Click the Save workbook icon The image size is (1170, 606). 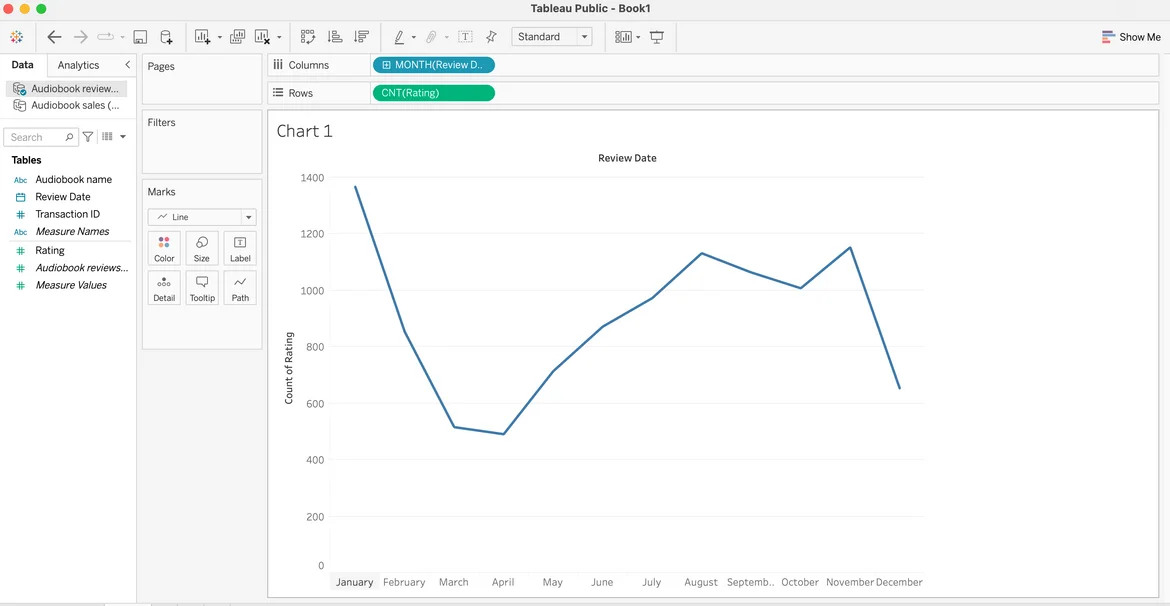tap(140, 37)
